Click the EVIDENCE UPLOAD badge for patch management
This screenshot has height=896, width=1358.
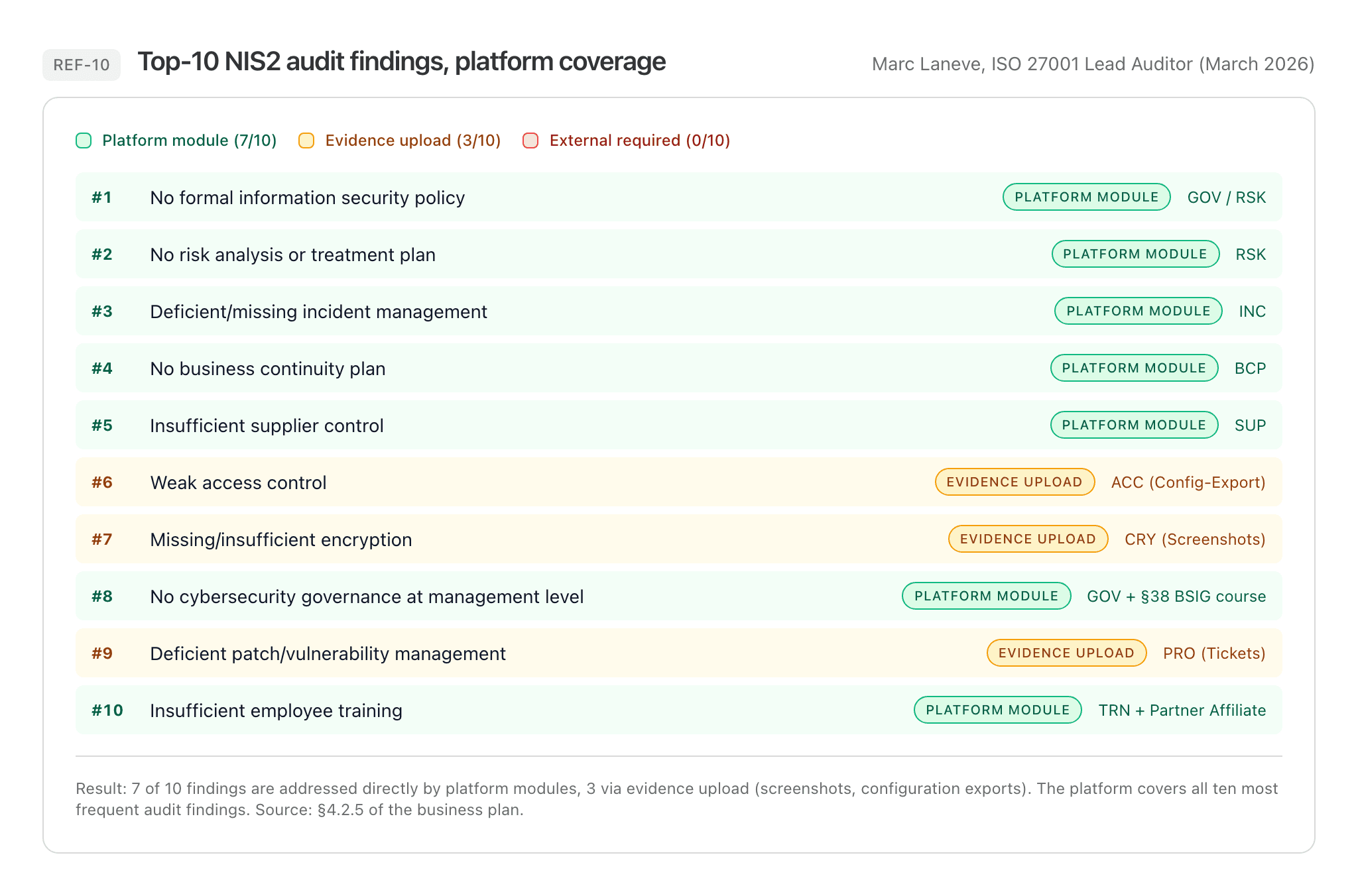point(1066,653)
